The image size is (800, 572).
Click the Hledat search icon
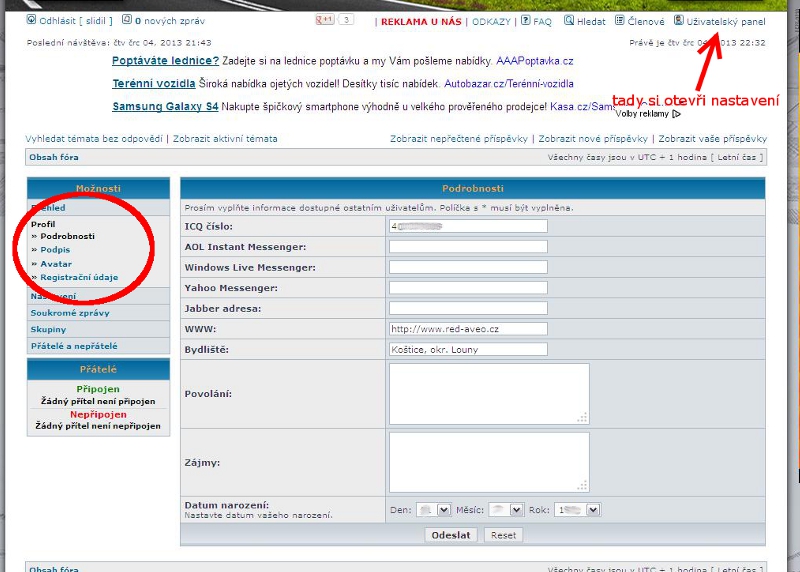569,20
